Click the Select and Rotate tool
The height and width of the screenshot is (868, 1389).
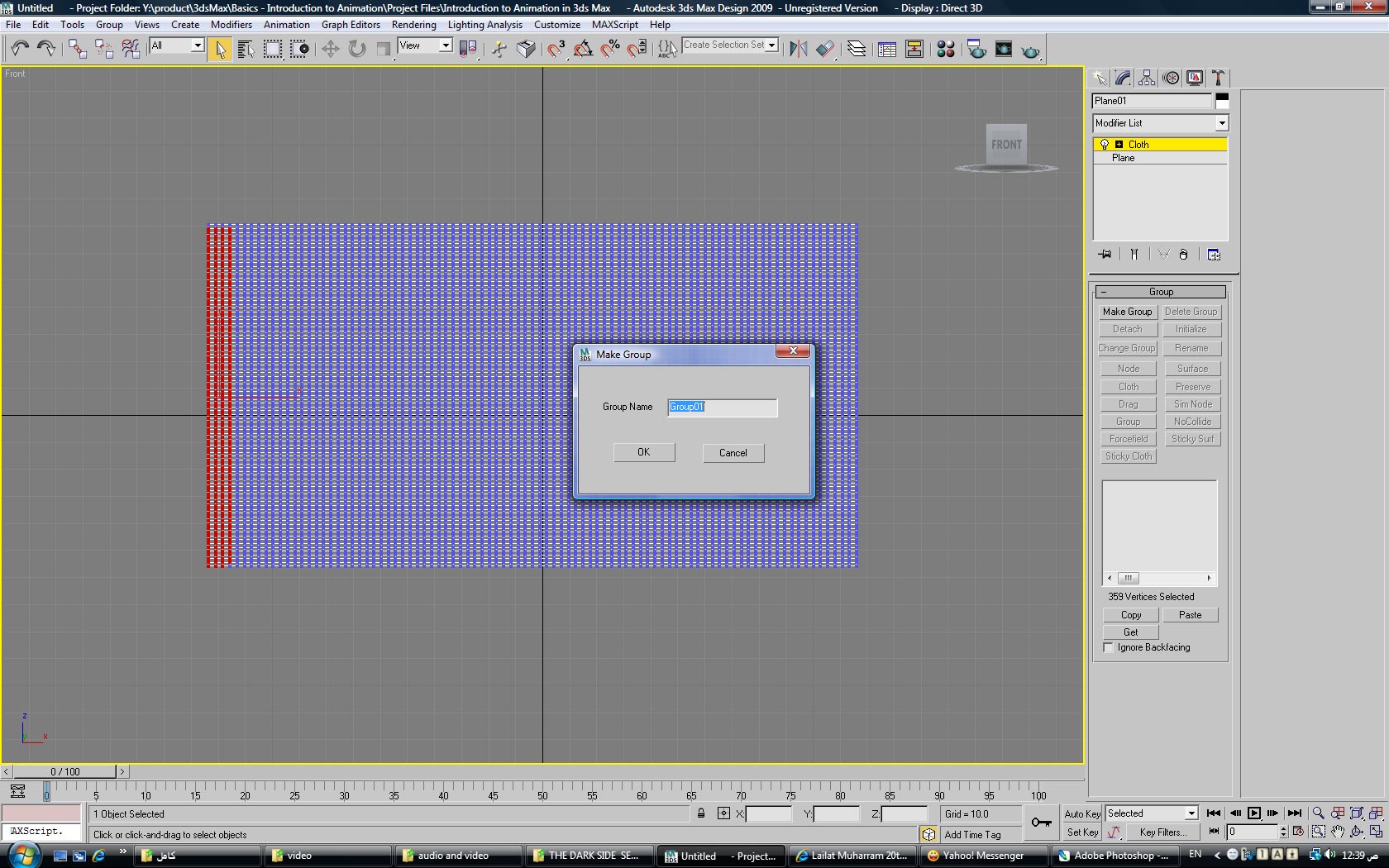click(x=356, y=49)
